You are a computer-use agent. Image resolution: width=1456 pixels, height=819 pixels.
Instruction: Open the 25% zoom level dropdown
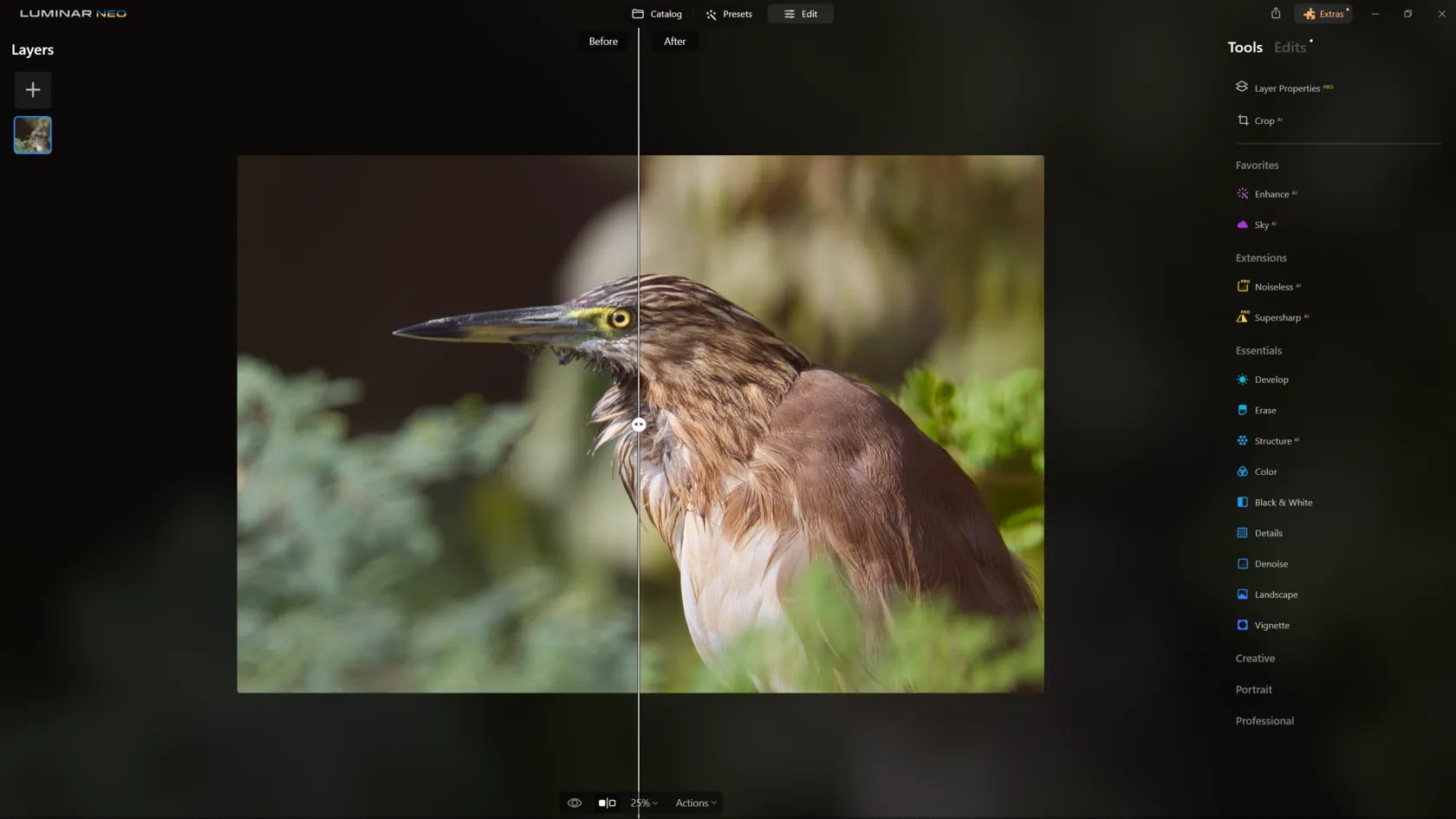tap(644, 803)
